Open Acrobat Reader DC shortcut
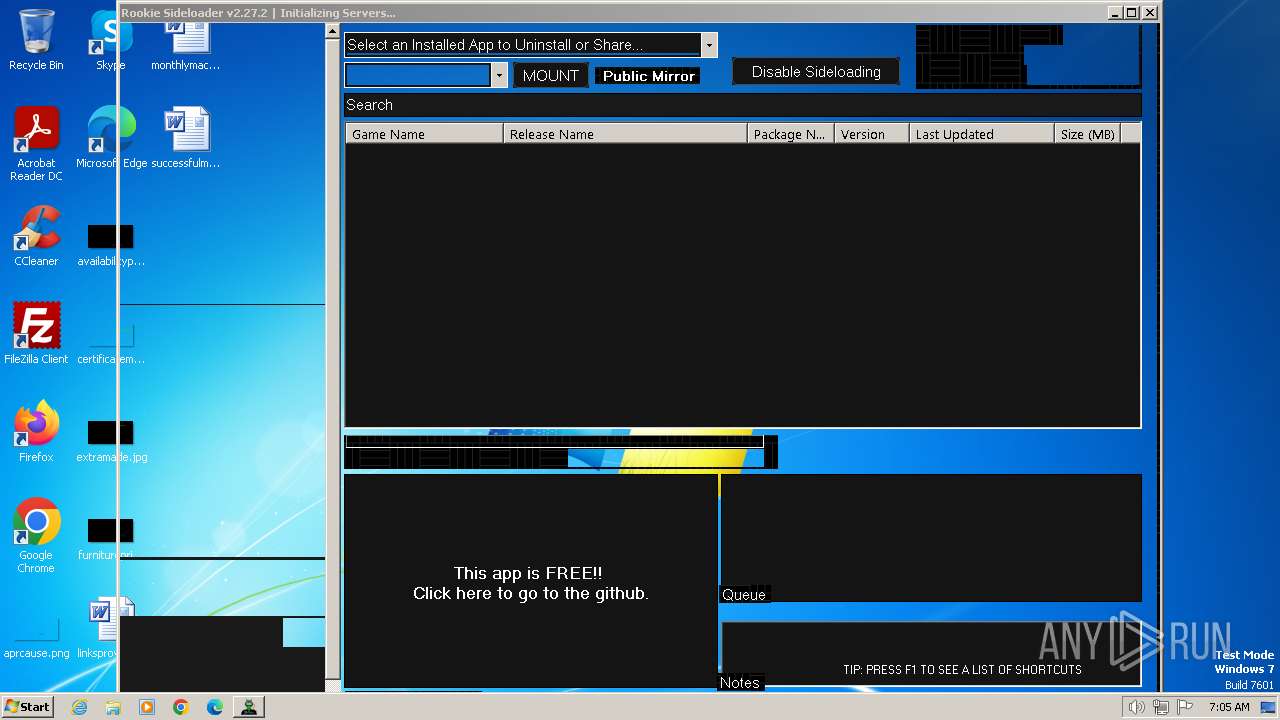Screen dimensions: 1280x720 pos(36,144)
